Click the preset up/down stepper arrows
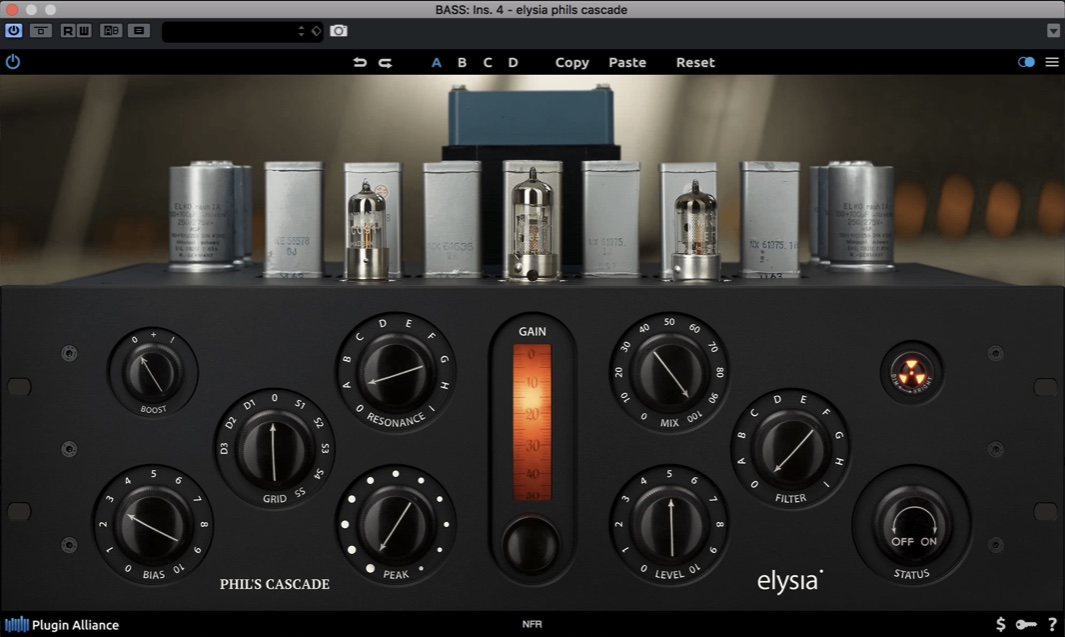This screenshot has height=637, width=1065. point(301,31)
